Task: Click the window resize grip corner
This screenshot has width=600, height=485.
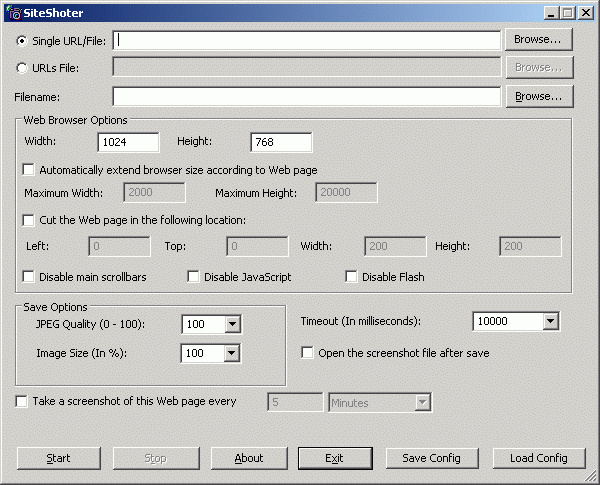Action: pos(592,477)
